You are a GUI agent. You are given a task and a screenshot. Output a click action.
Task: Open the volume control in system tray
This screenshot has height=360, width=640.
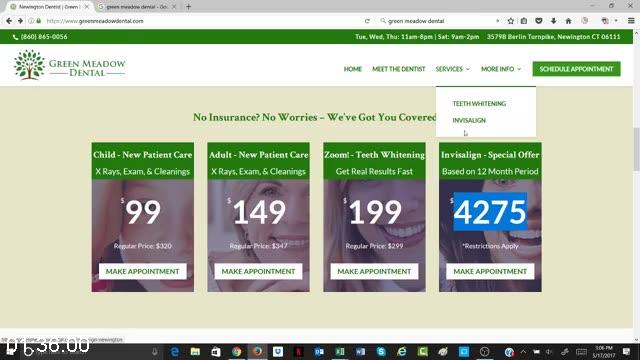(549, 351)
